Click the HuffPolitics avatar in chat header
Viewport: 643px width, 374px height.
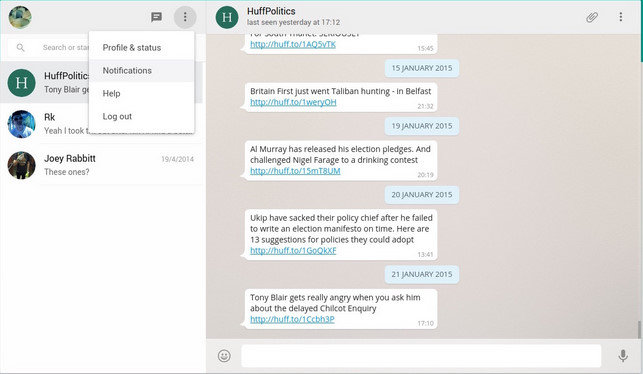coord(227,17)
